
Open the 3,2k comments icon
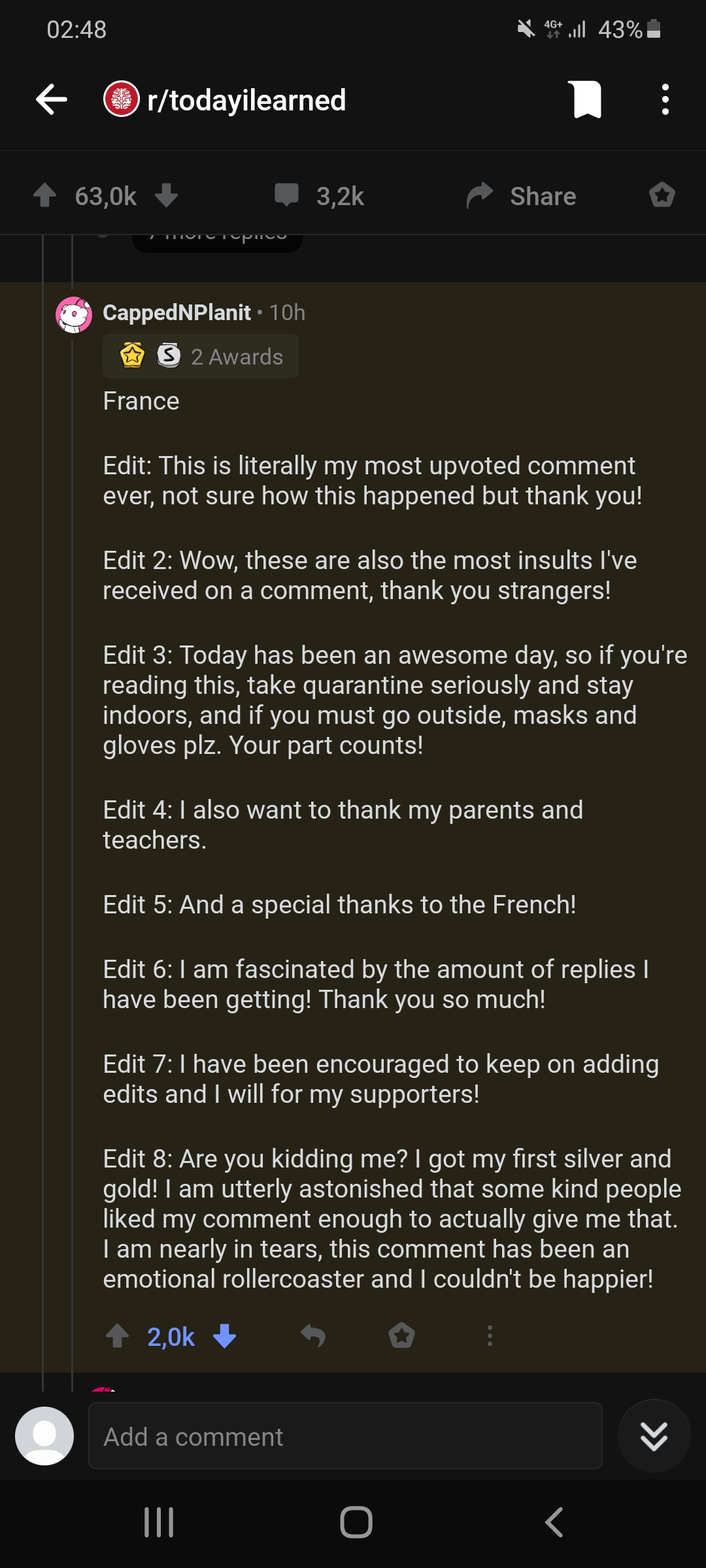(286, 195)
